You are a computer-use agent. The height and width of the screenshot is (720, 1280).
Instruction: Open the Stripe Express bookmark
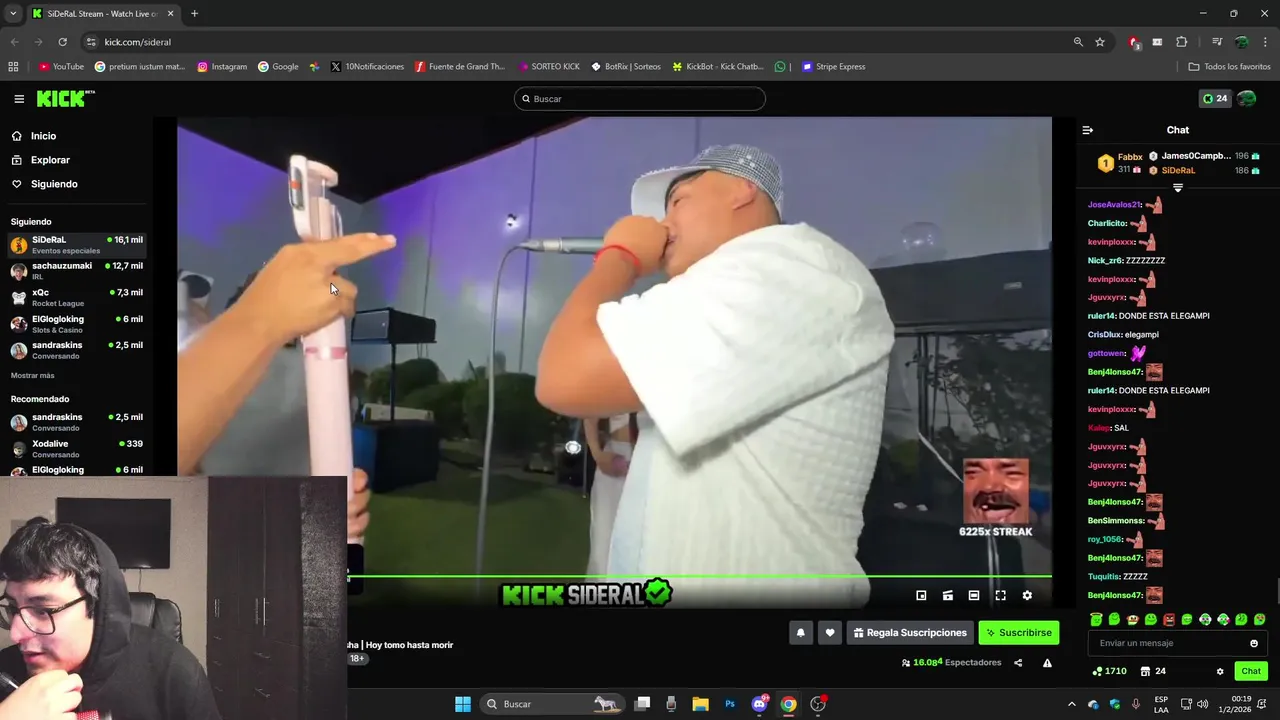point(834,67)
